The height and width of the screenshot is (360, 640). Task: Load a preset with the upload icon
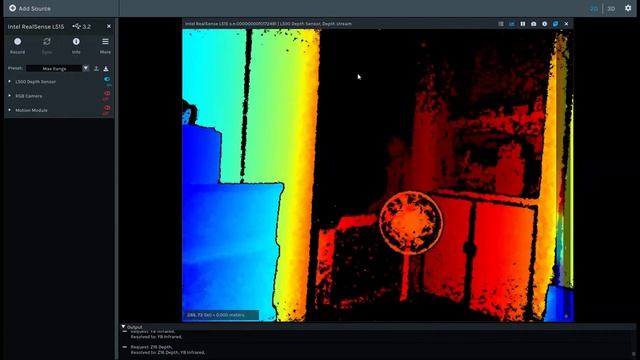click(x=96, y=69)
